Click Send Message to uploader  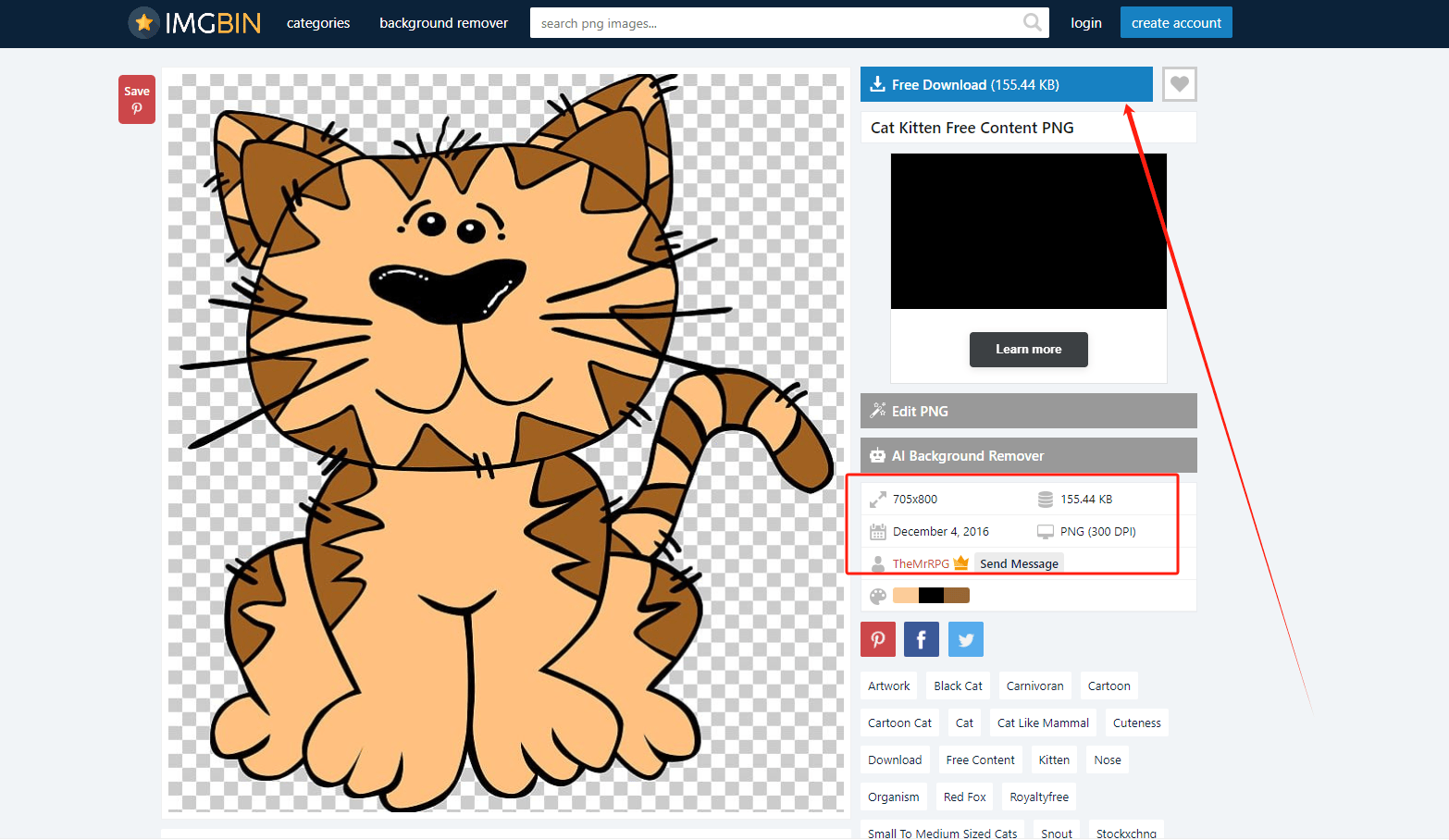click(1019, 563)
